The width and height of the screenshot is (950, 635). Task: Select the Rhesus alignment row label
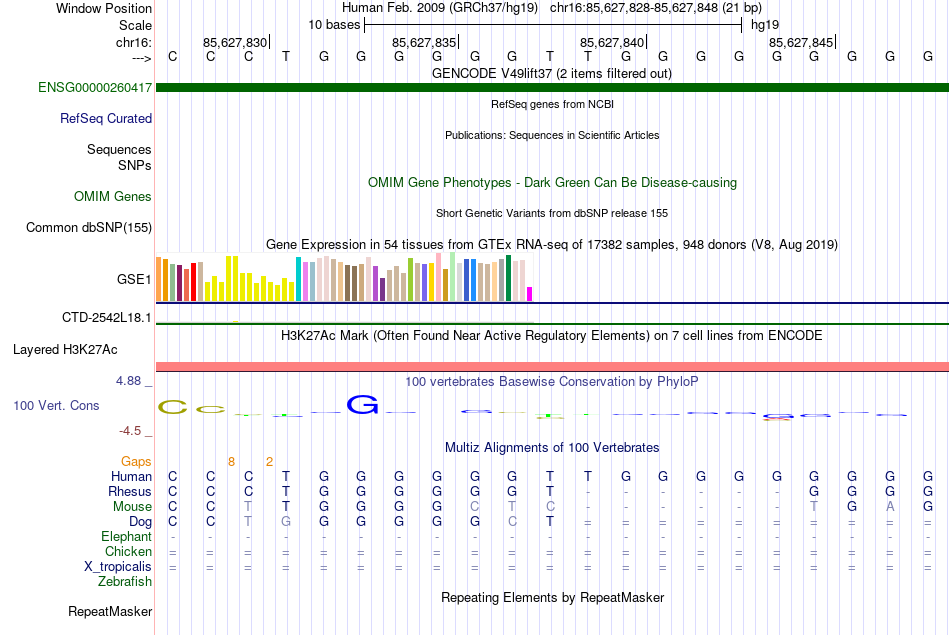click(130, 491)
